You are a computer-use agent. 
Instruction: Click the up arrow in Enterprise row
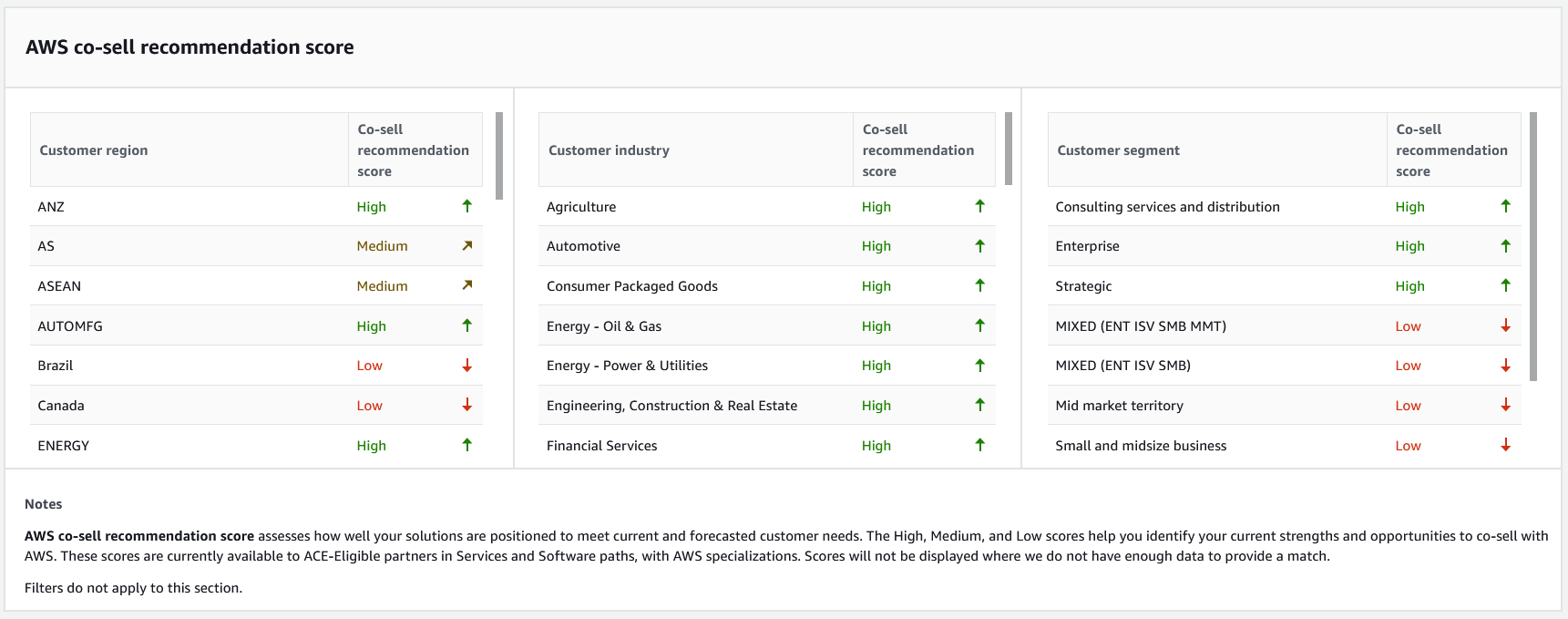[1505, 246]
